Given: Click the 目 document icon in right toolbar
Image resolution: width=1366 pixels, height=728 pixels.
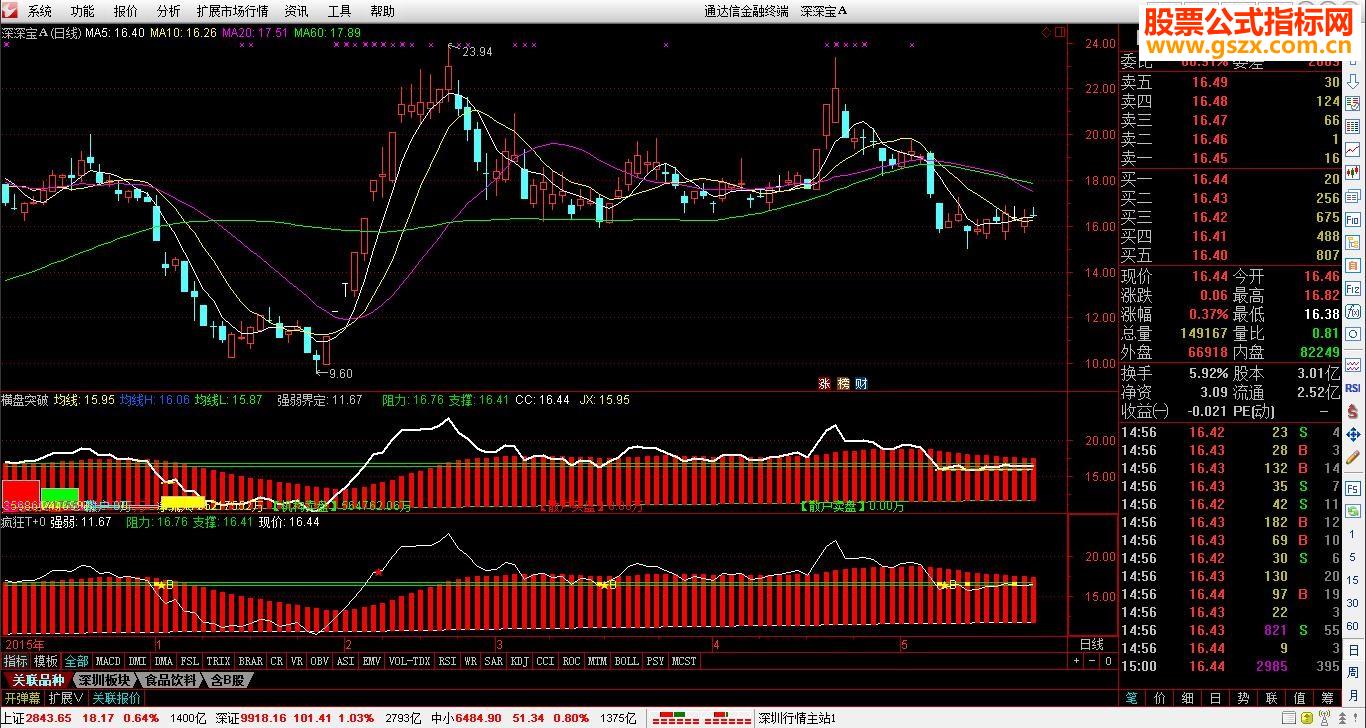Looking at the screenshot, I should point(1352,265).
